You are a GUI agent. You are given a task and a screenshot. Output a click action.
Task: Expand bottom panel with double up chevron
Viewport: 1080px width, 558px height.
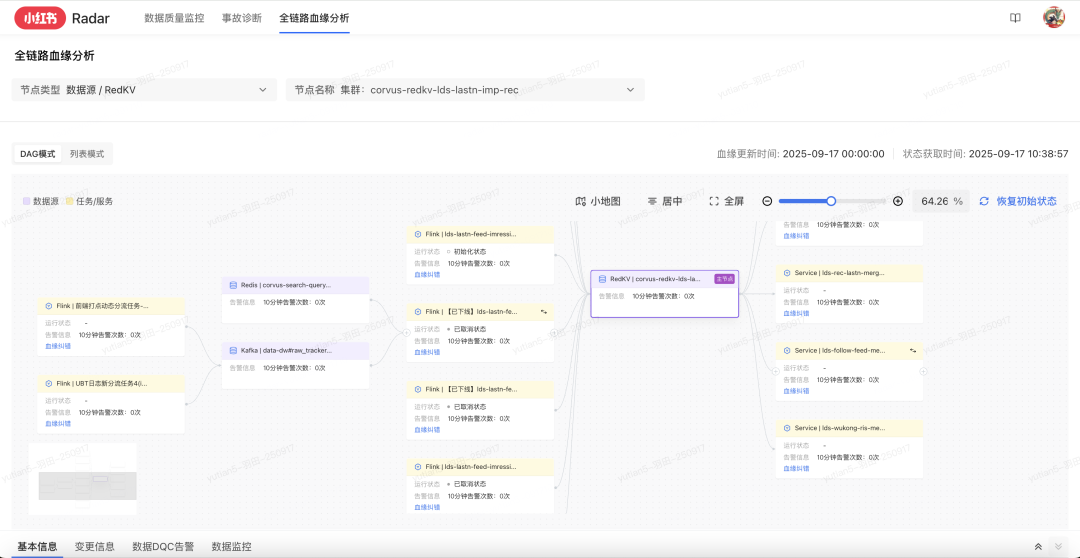click(x=1038, y=546)
